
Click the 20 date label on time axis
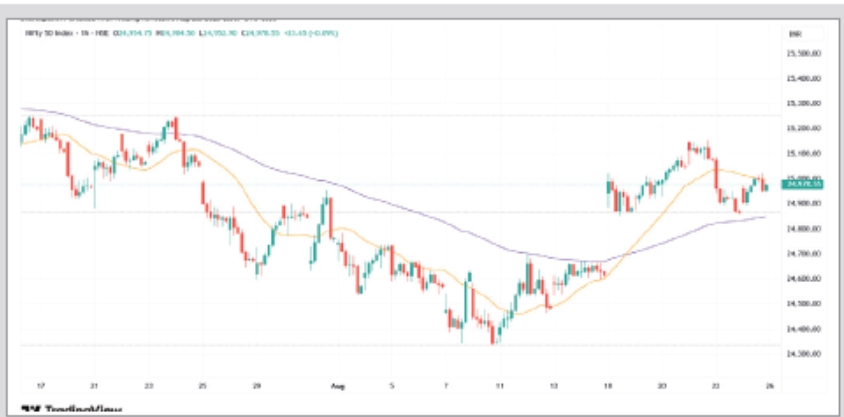(662, 384)
